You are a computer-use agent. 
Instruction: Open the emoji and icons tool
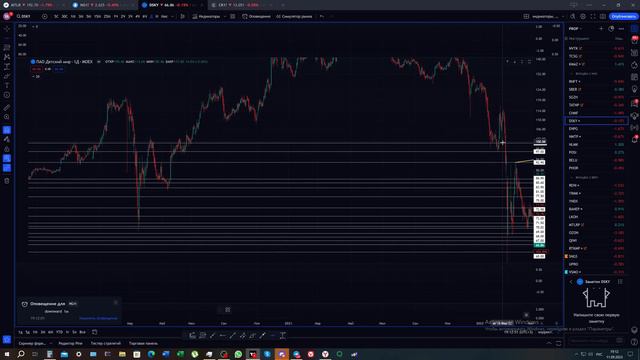7,95
